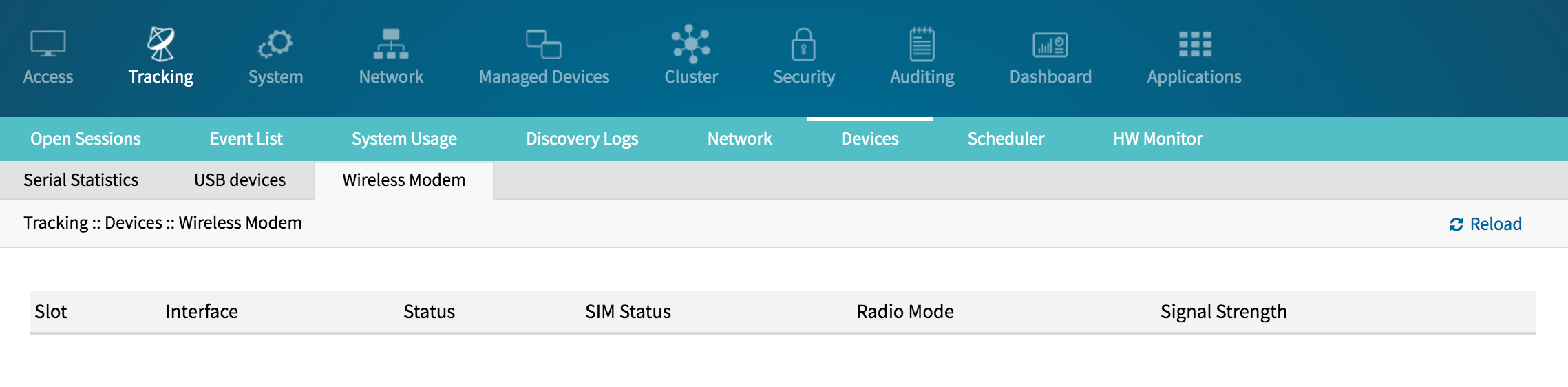Switch to Serial Statistics subtab
The height and width of the screenshot is (387, 1568).
coord(81,180)
